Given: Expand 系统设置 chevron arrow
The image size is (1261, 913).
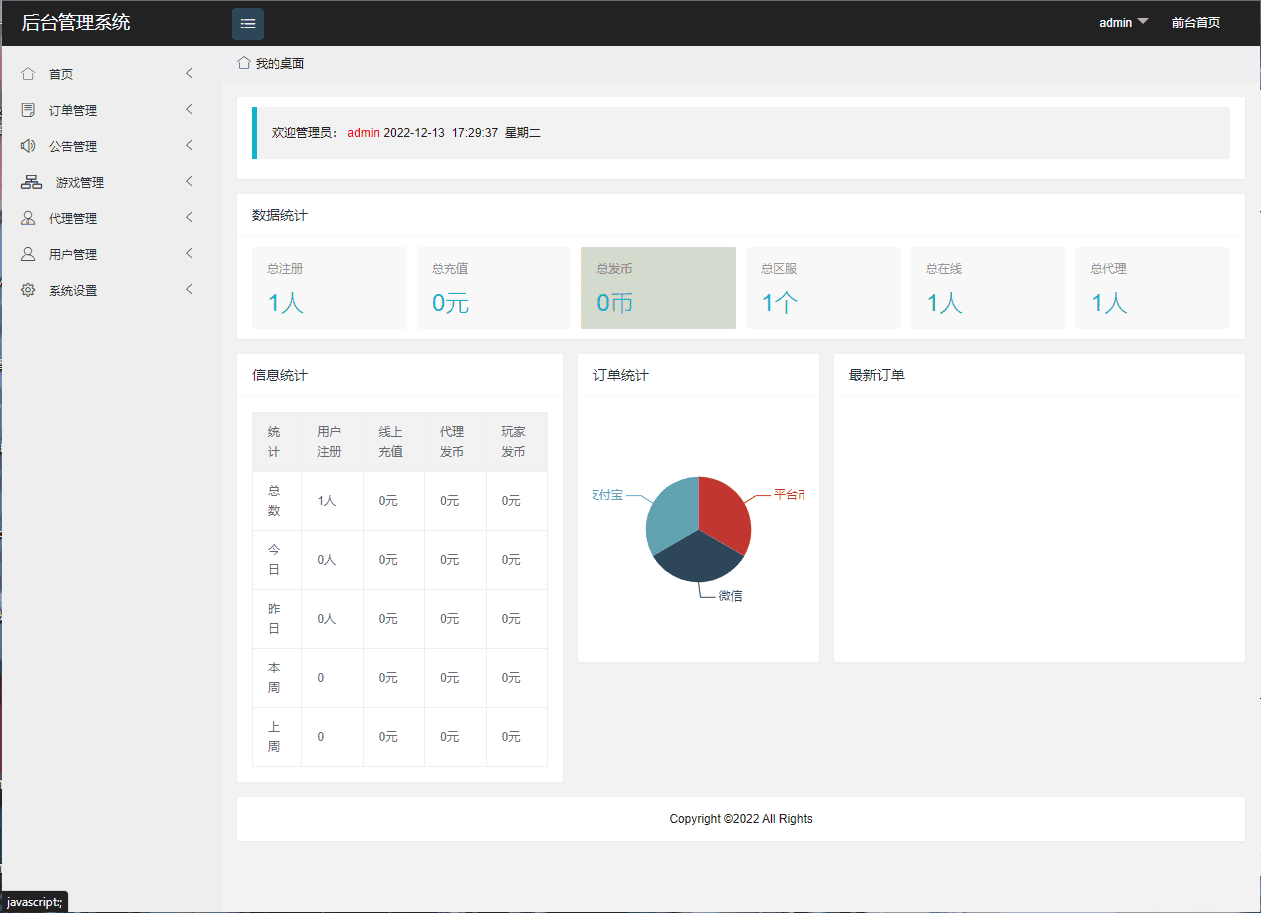Looking at the screenshot, I should (189, 289).
